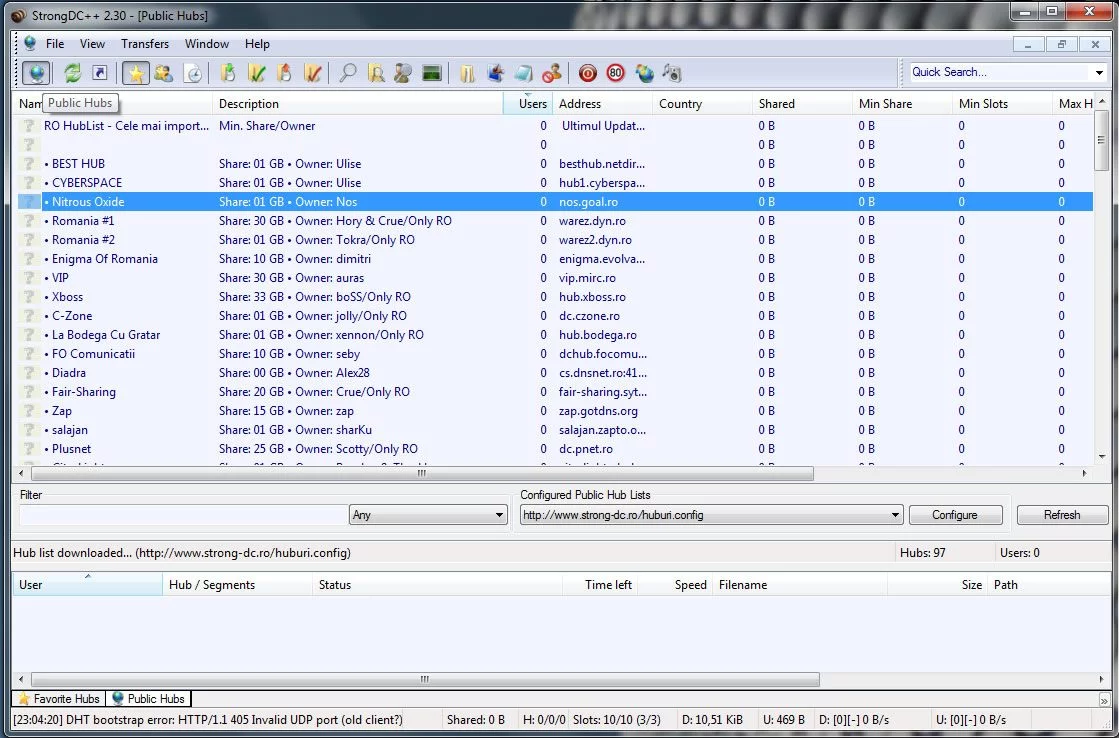Open the configured hub list URL dropdown
This screenshot has height=738, width=1119.
tap(712, 515)
